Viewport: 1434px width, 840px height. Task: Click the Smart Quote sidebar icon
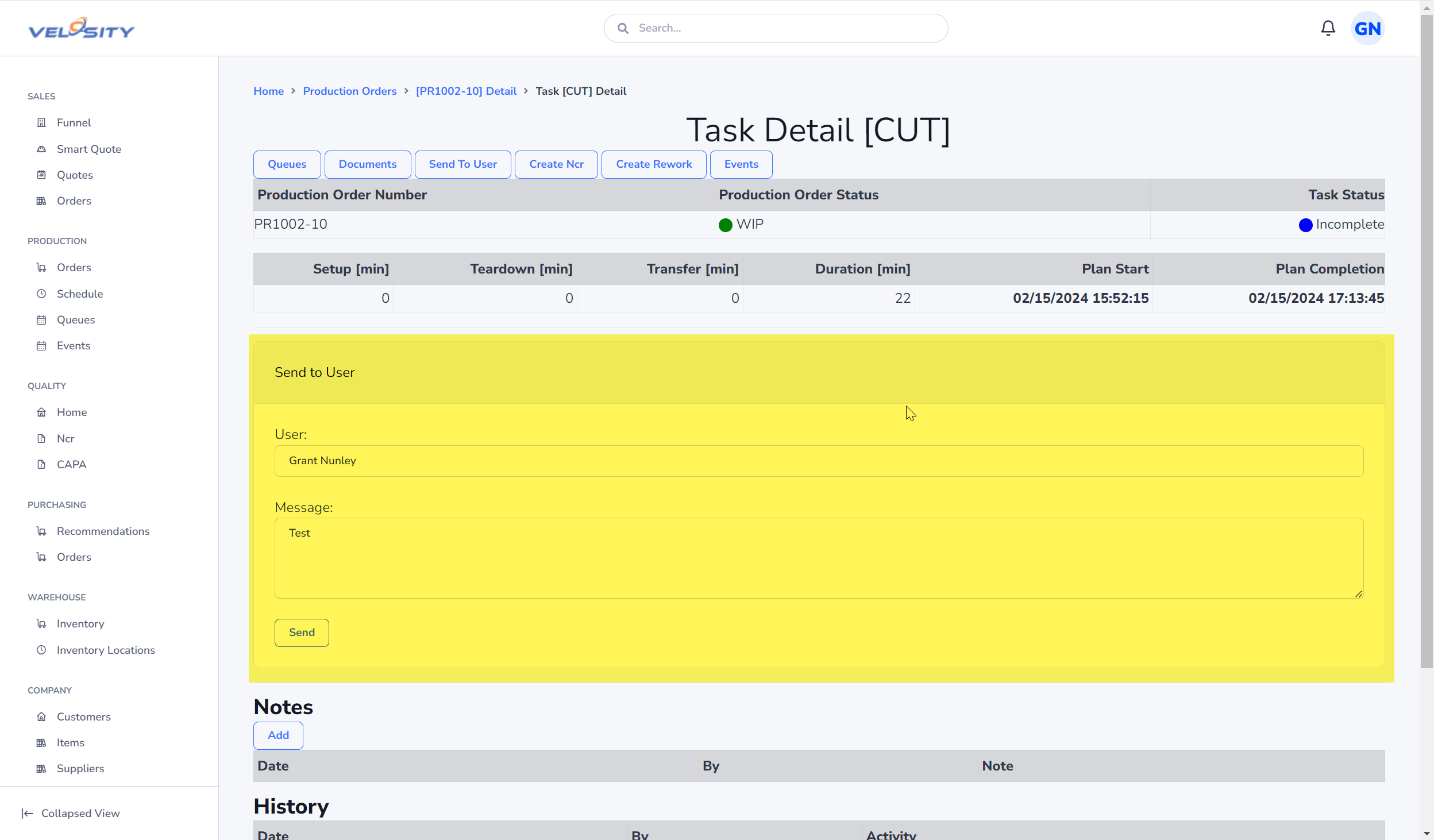(41, 149)
